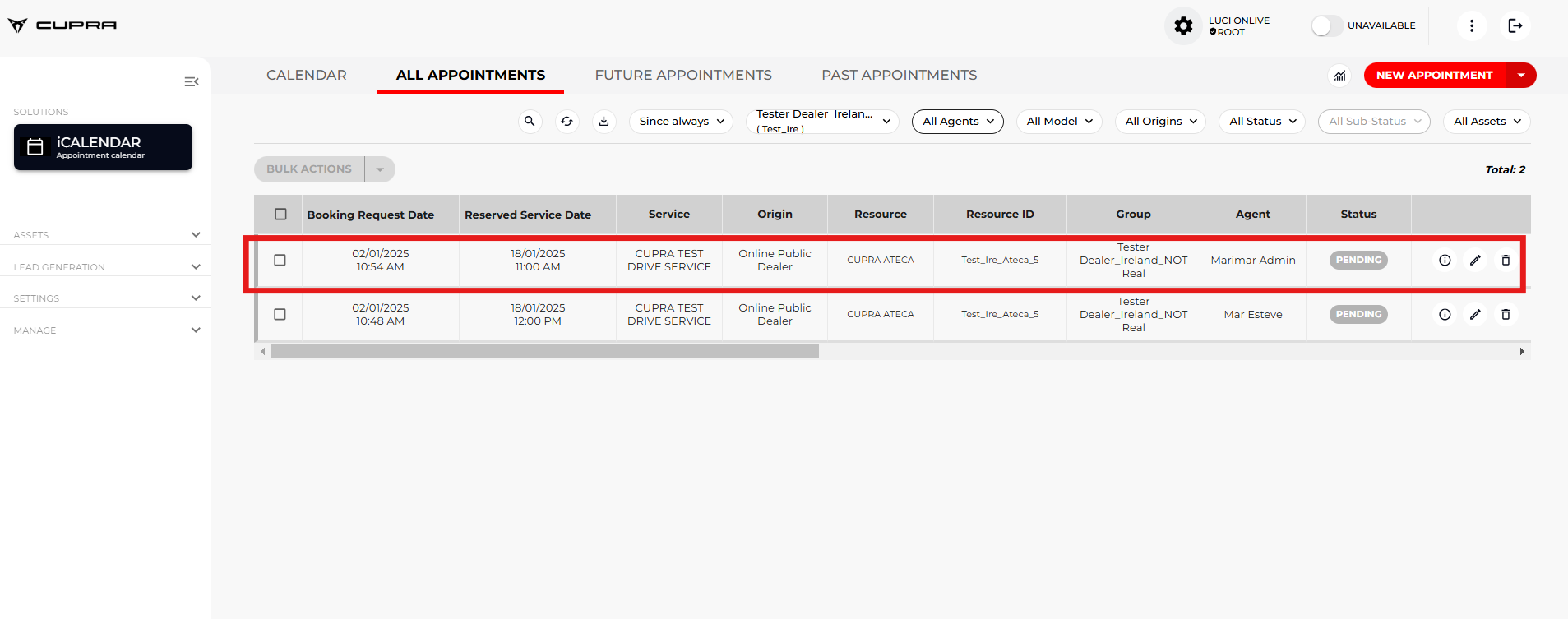Click the download export icon
This screenshot has height=619, width=1568.
(604, 122)
